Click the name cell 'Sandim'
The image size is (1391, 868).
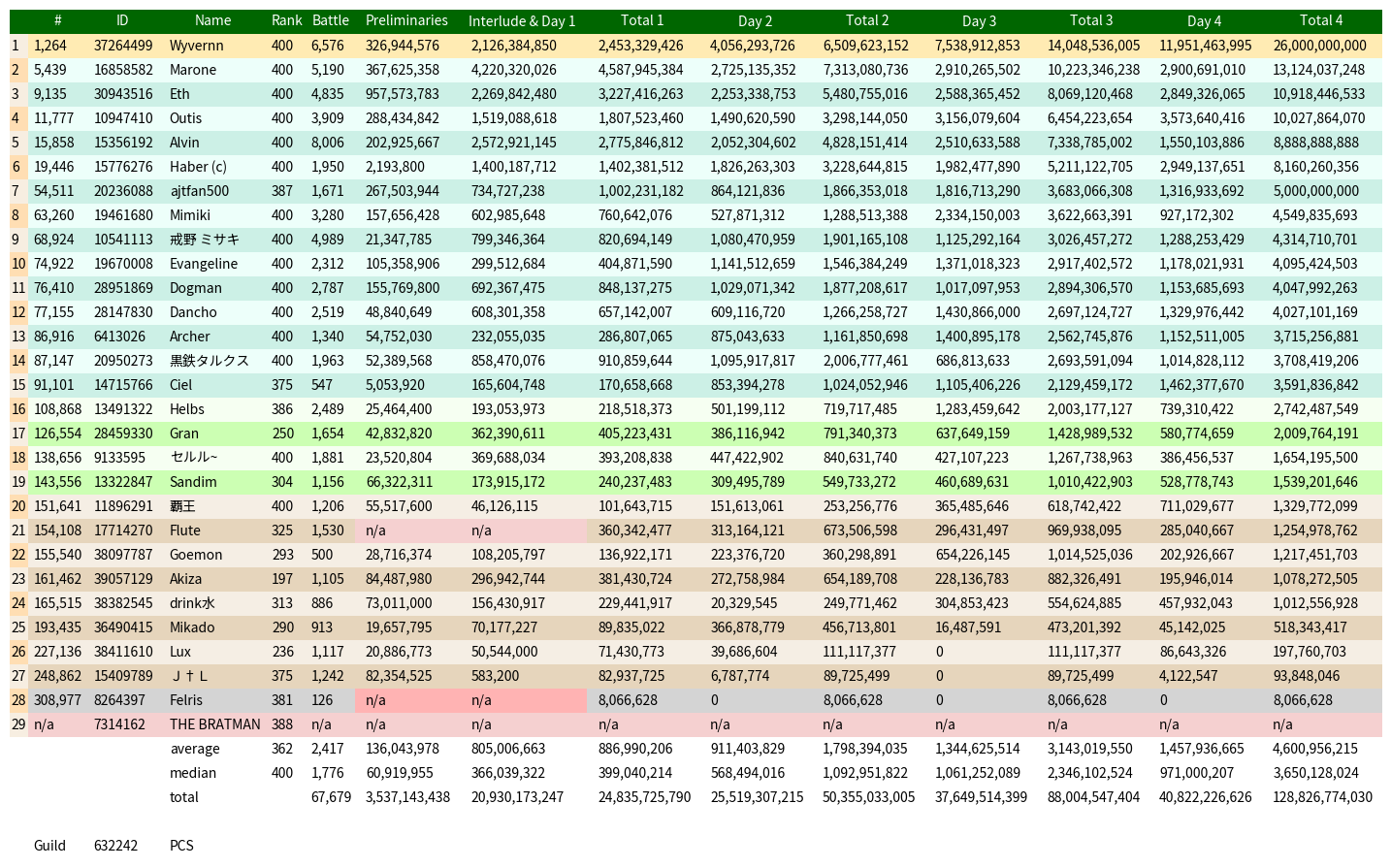(x=193, y=482)
